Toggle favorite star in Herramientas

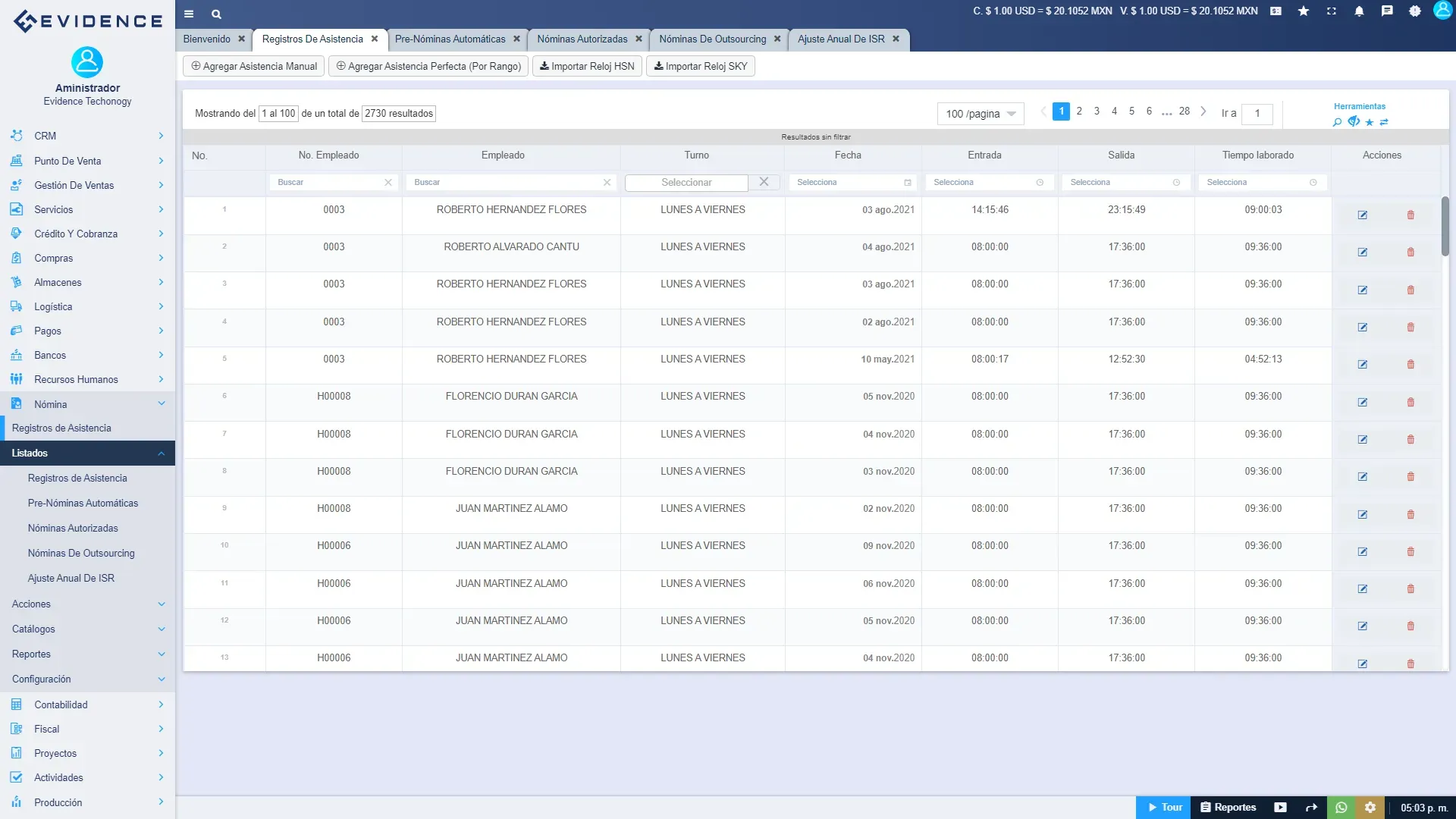click(x=1370, y=122)
